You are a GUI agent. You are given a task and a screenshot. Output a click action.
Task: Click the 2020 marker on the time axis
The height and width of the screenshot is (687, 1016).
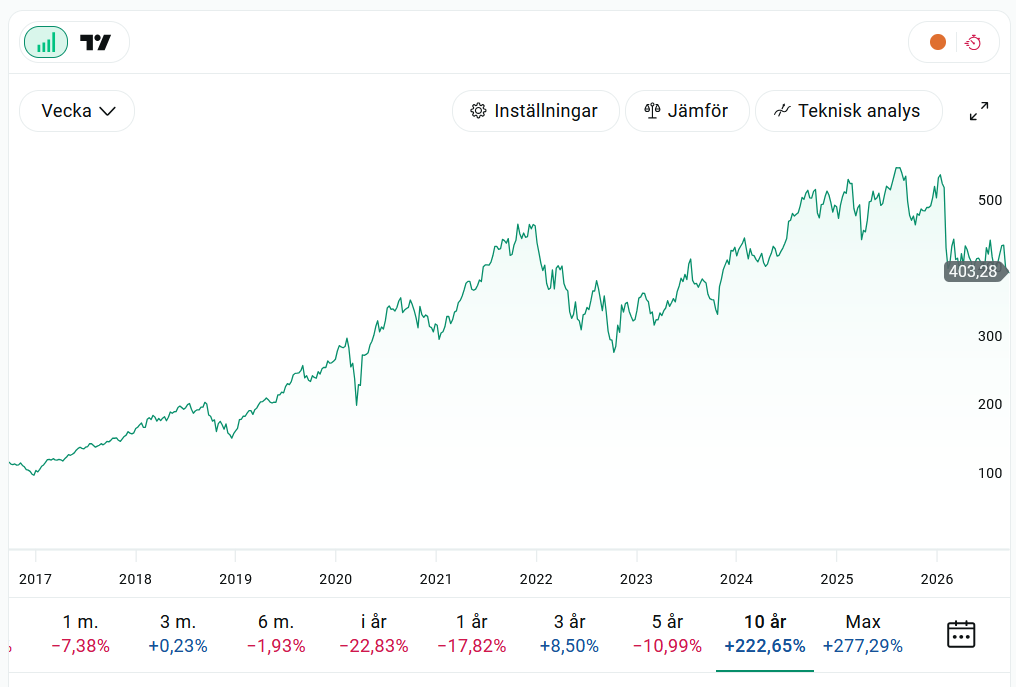(336, 579)
